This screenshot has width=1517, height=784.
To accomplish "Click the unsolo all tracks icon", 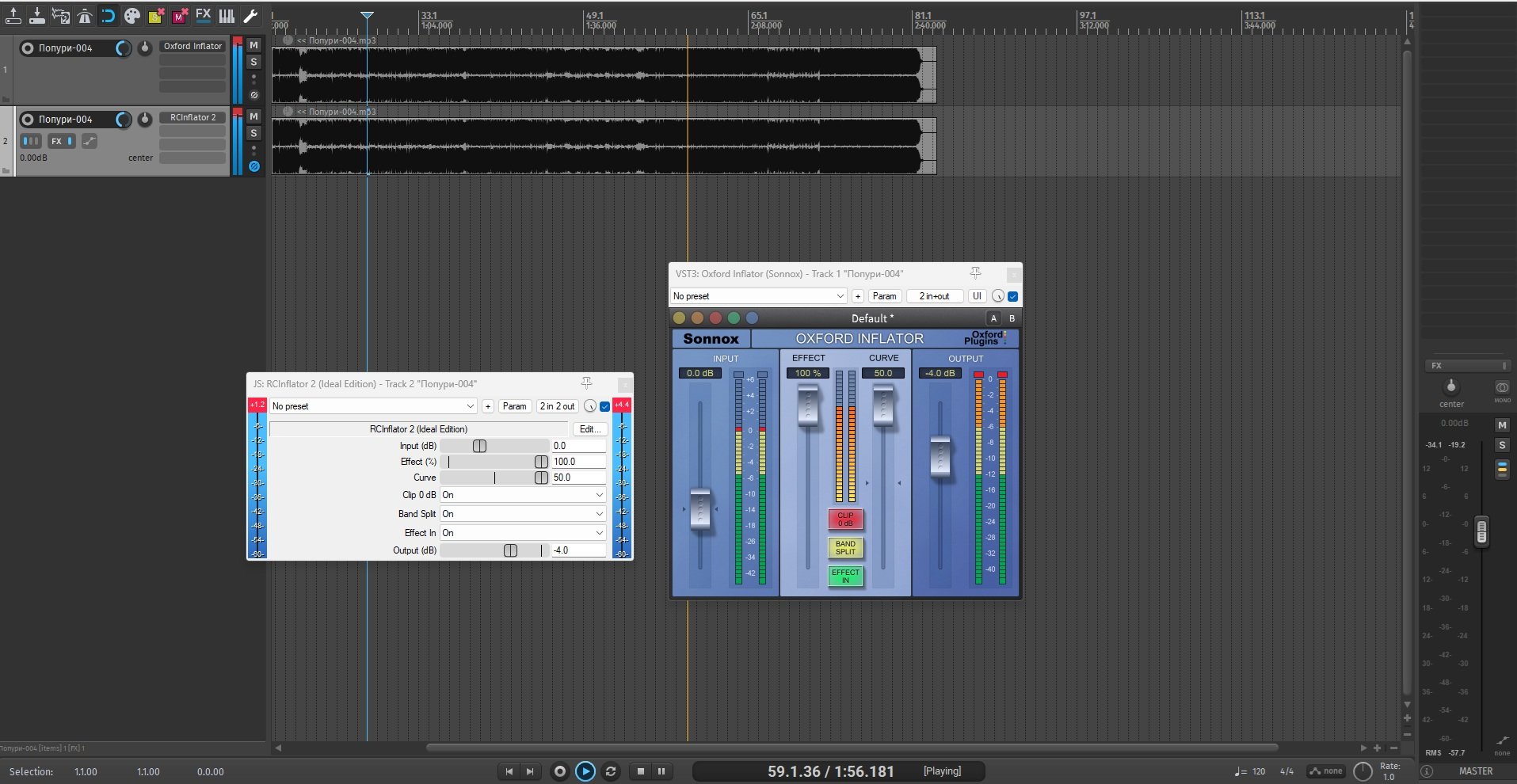I will point(156,15).
